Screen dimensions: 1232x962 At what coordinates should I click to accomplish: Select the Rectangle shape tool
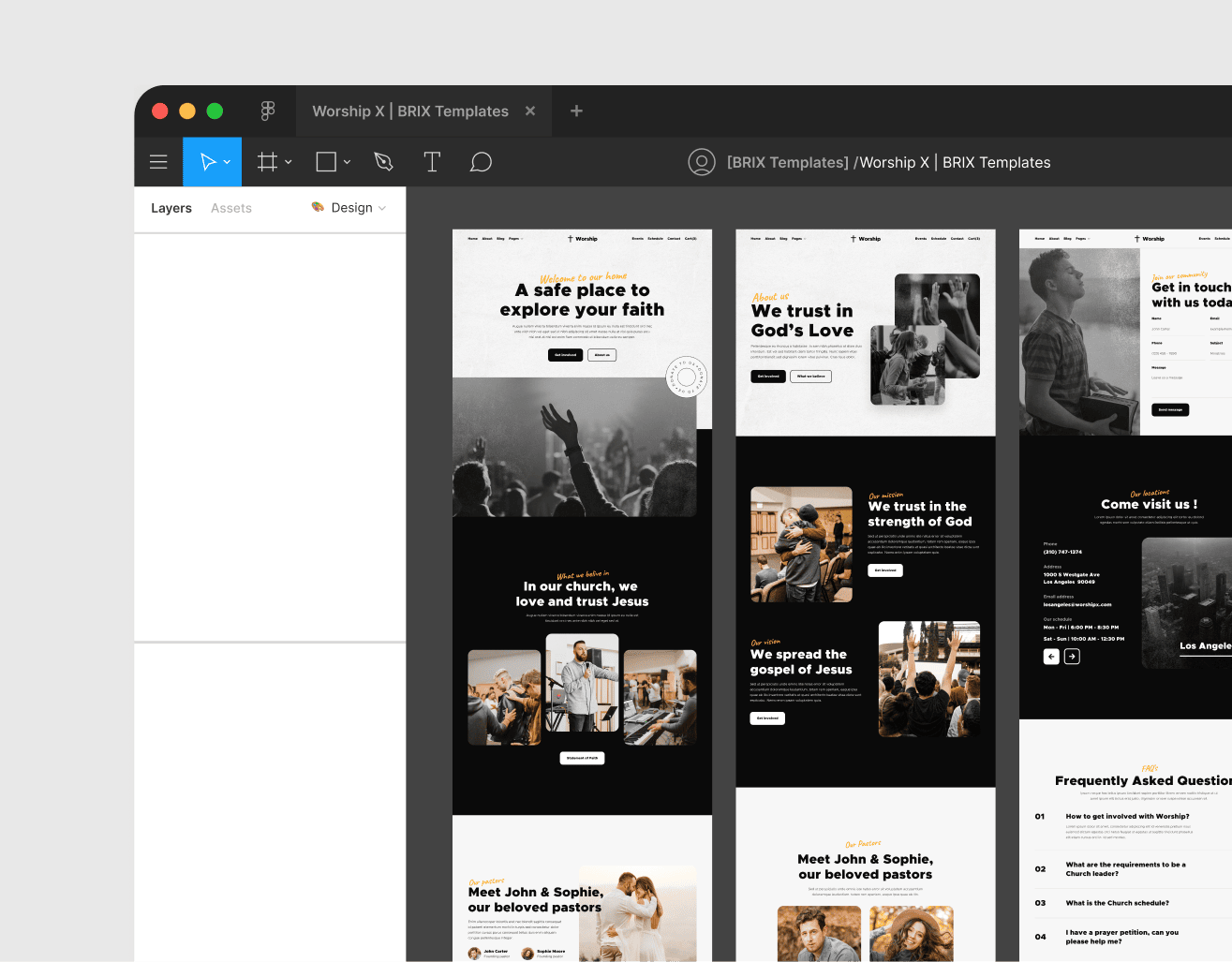coord(326,161)
